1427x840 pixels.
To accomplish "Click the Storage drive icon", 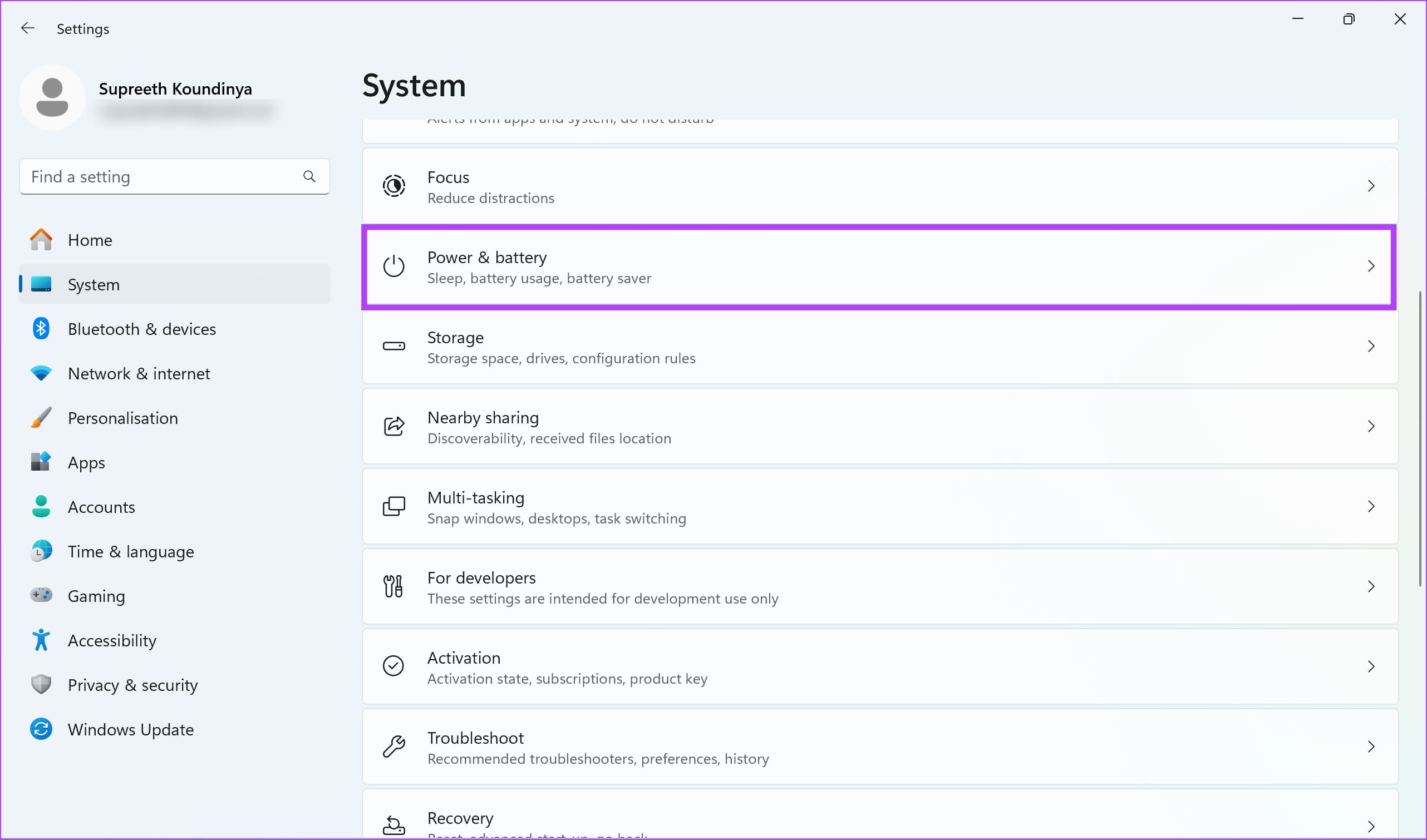I will point(393,347).
